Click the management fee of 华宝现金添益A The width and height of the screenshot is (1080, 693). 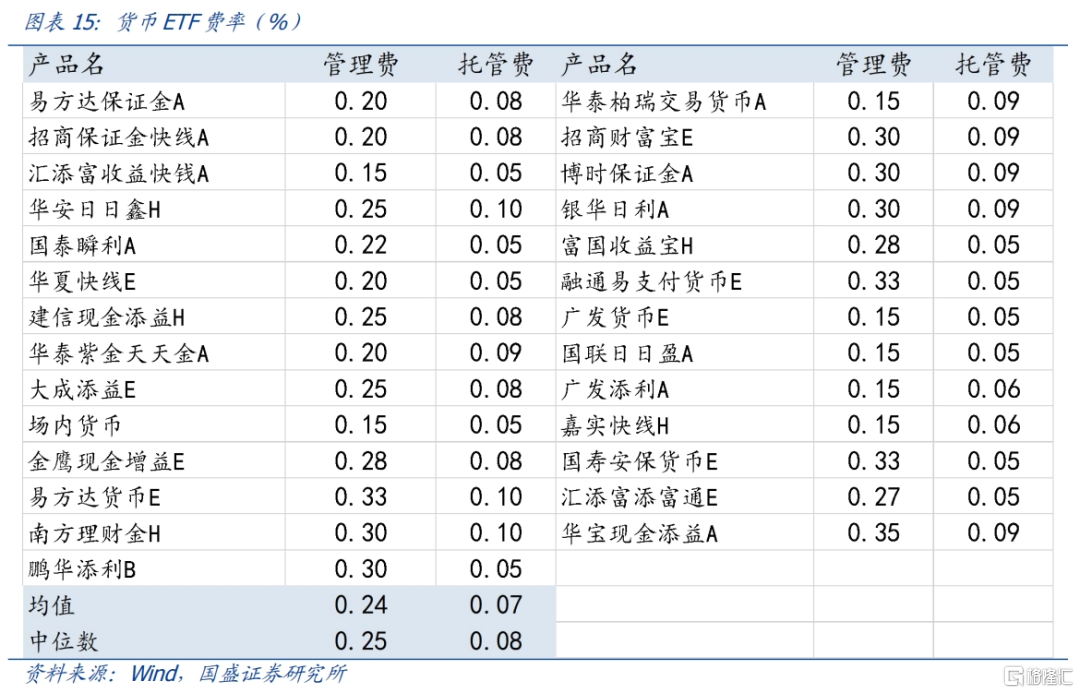(874, 533)
